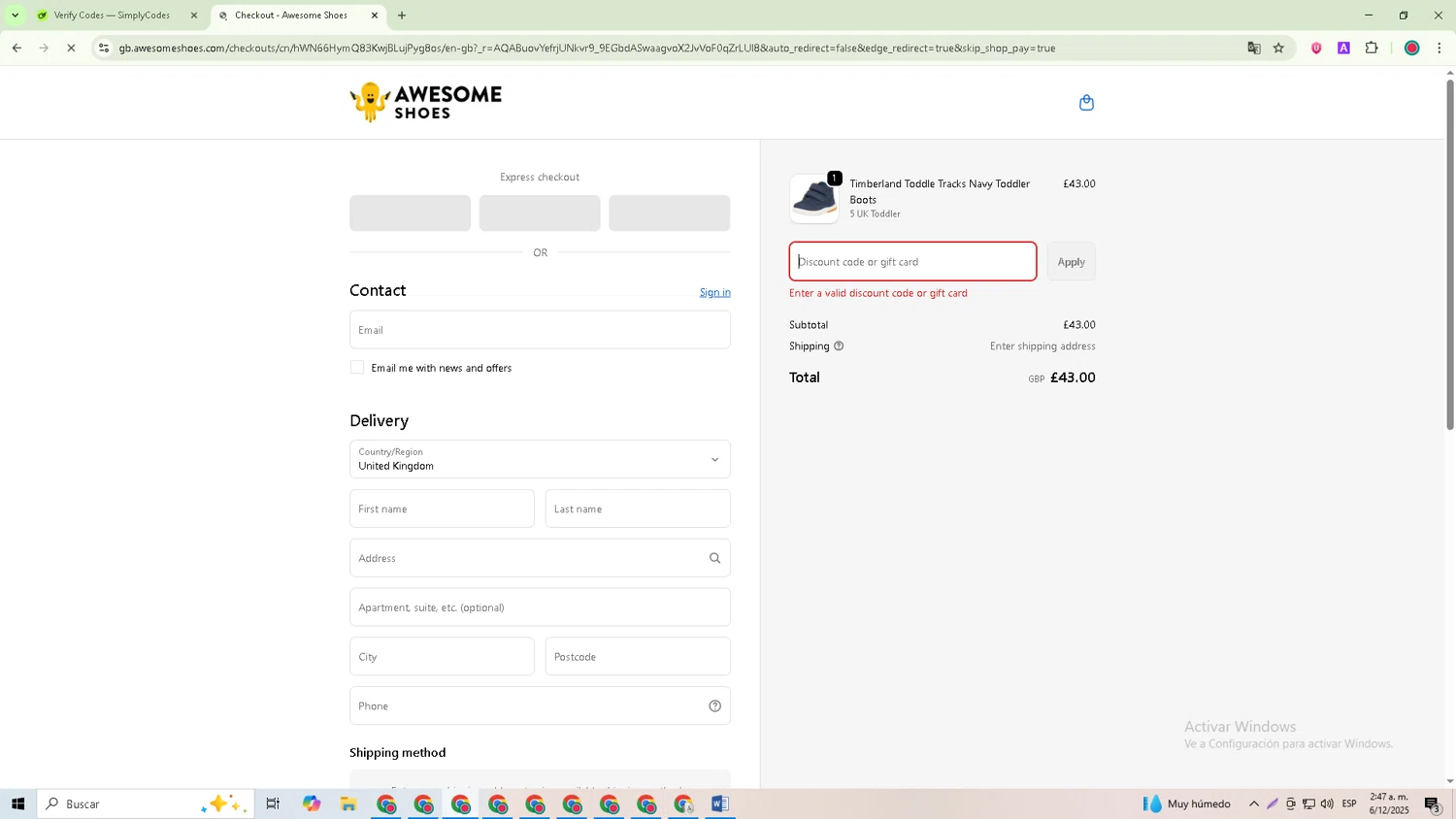Screen dimensions: 1456x819
Task: Click the Awesome Shoes logo
Action: [426, 102]
